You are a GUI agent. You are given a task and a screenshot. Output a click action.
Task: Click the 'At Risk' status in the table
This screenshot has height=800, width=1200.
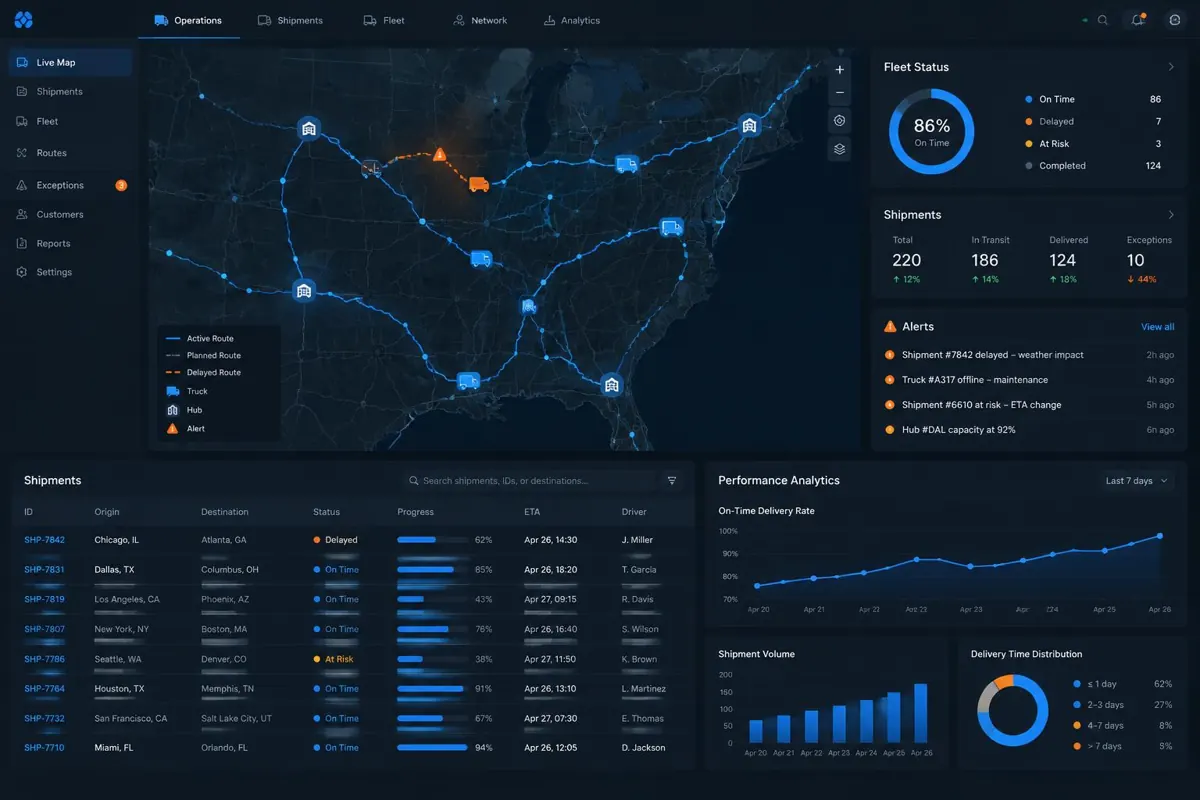point(333,659)
